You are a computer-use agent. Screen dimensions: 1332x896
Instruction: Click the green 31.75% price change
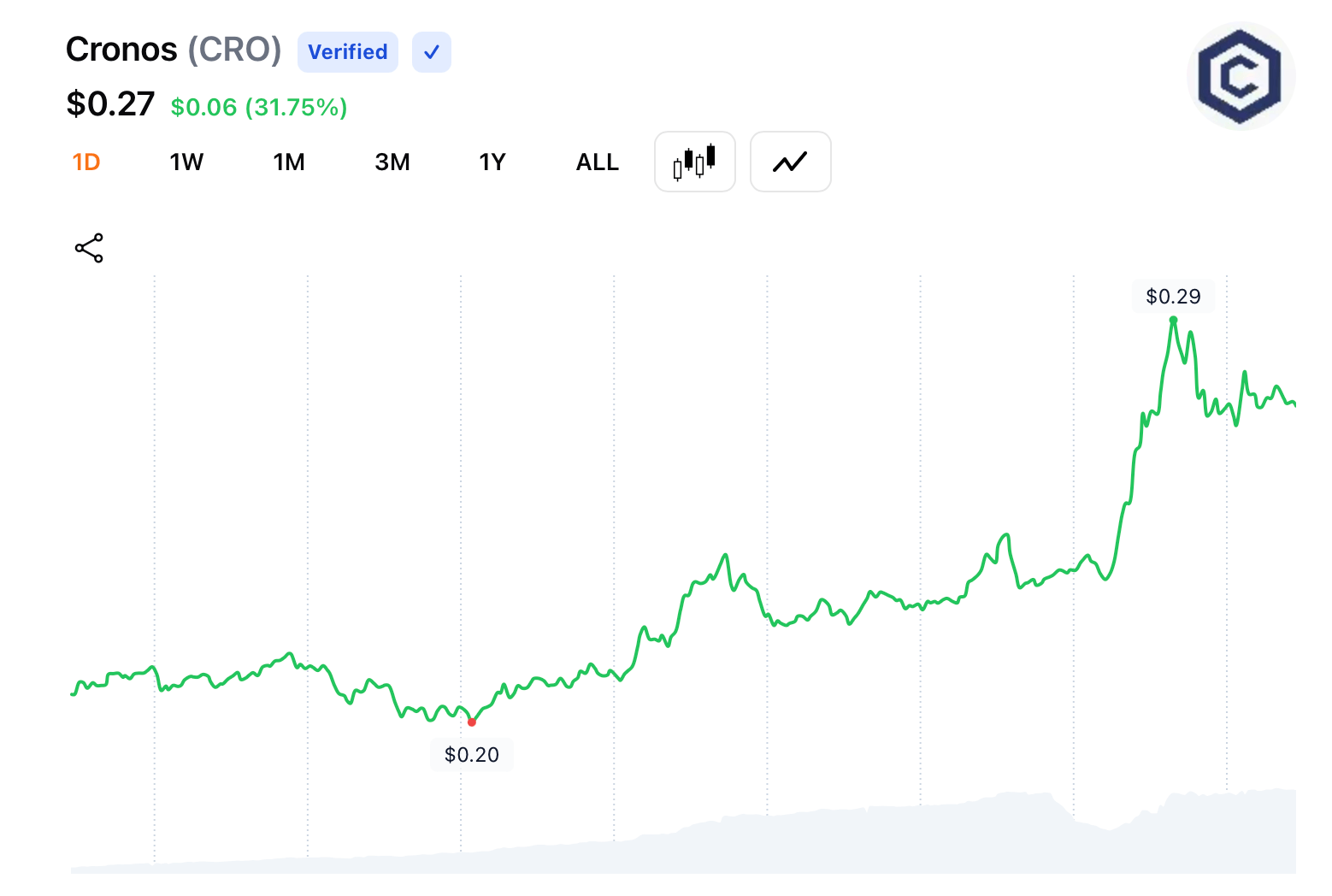pos(296,108)
